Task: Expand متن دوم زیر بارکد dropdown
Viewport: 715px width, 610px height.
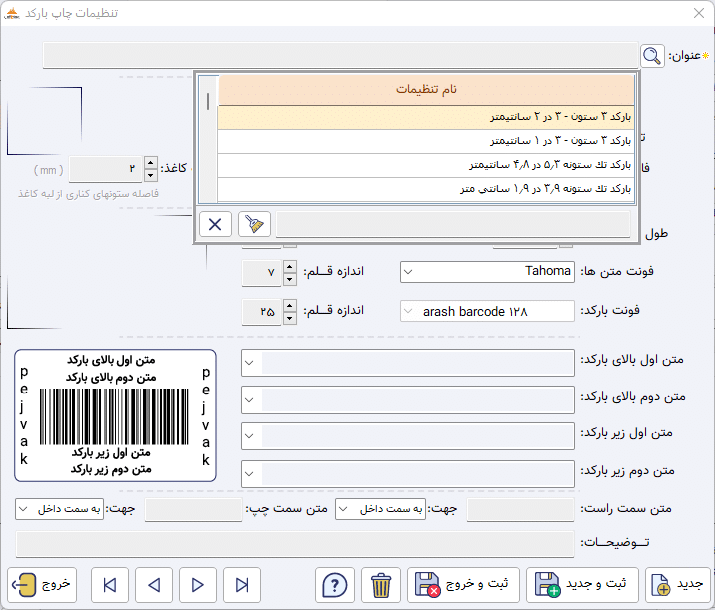Action: click(249, 474)
